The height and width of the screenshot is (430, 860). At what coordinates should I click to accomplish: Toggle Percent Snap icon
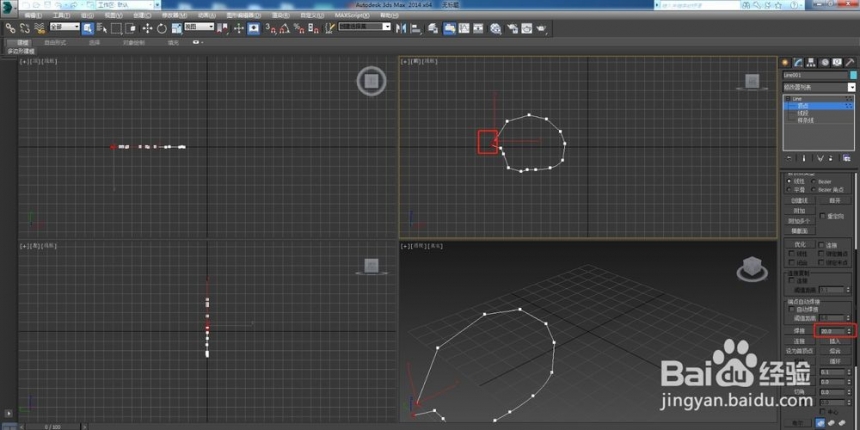click(299, 28)
